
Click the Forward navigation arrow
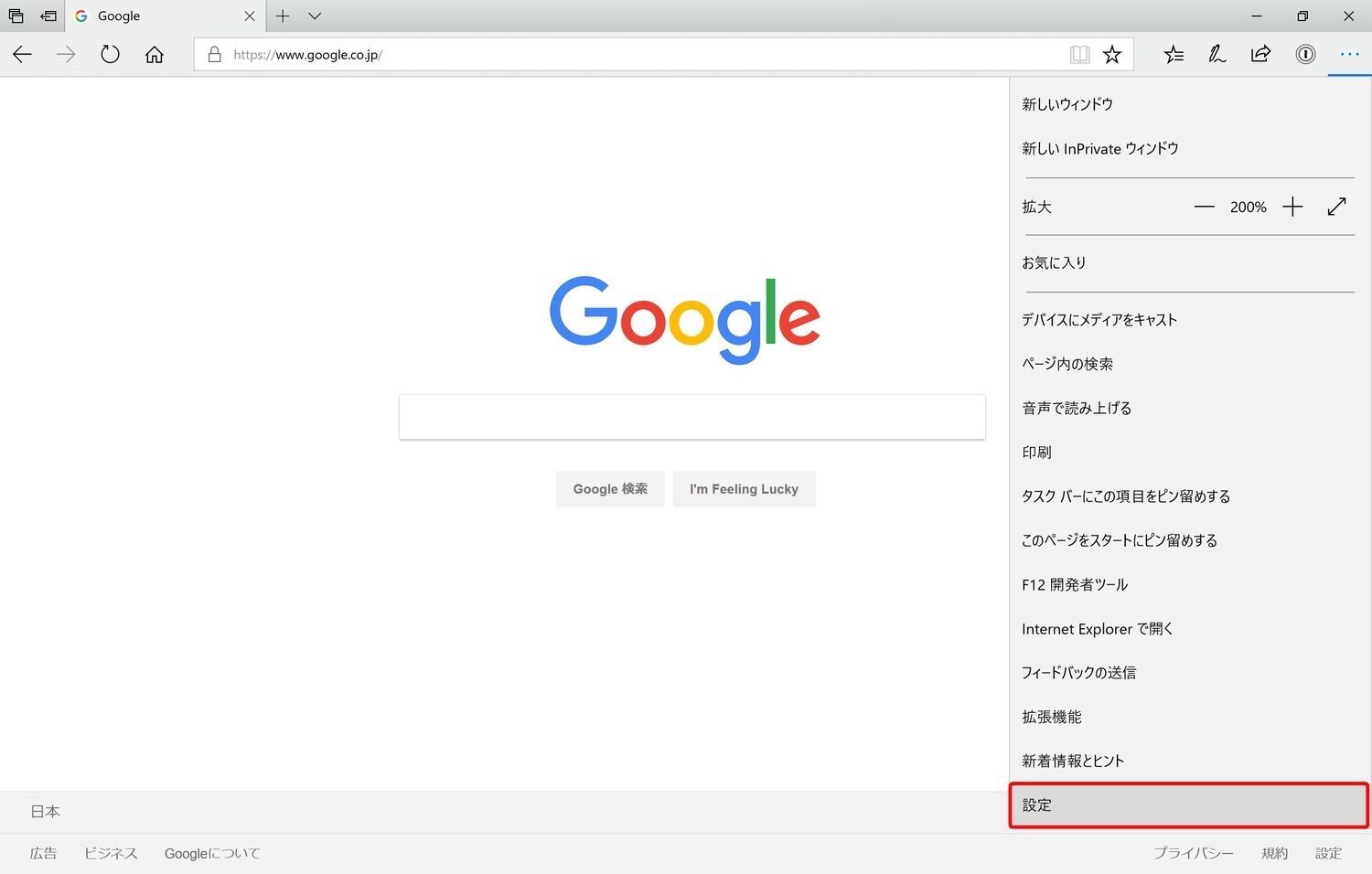coord(66,55)
